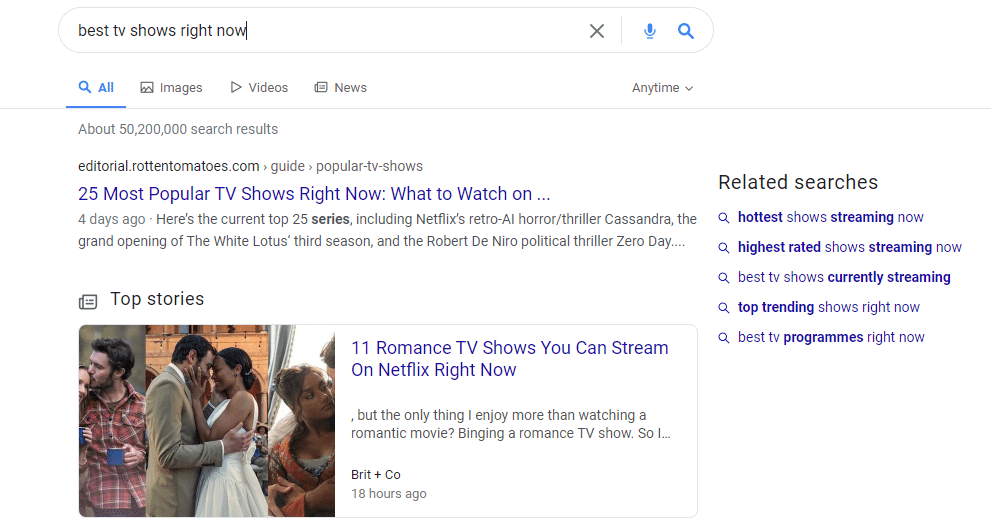Viewport: 991px width, 523px height.
Task: Open the Anytime time filter dropdown
Action: pyautogui.click(x=662, y=88)
